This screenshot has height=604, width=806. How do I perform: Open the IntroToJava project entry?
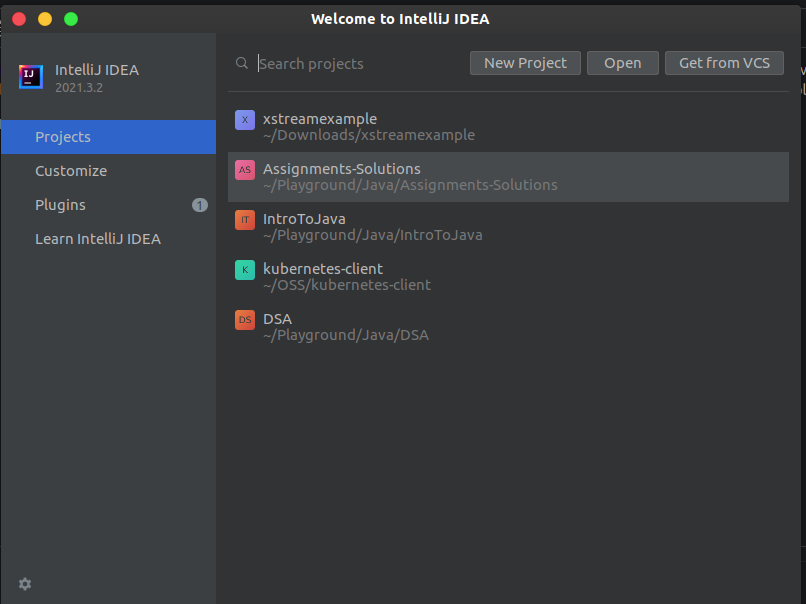pos(508,227)
